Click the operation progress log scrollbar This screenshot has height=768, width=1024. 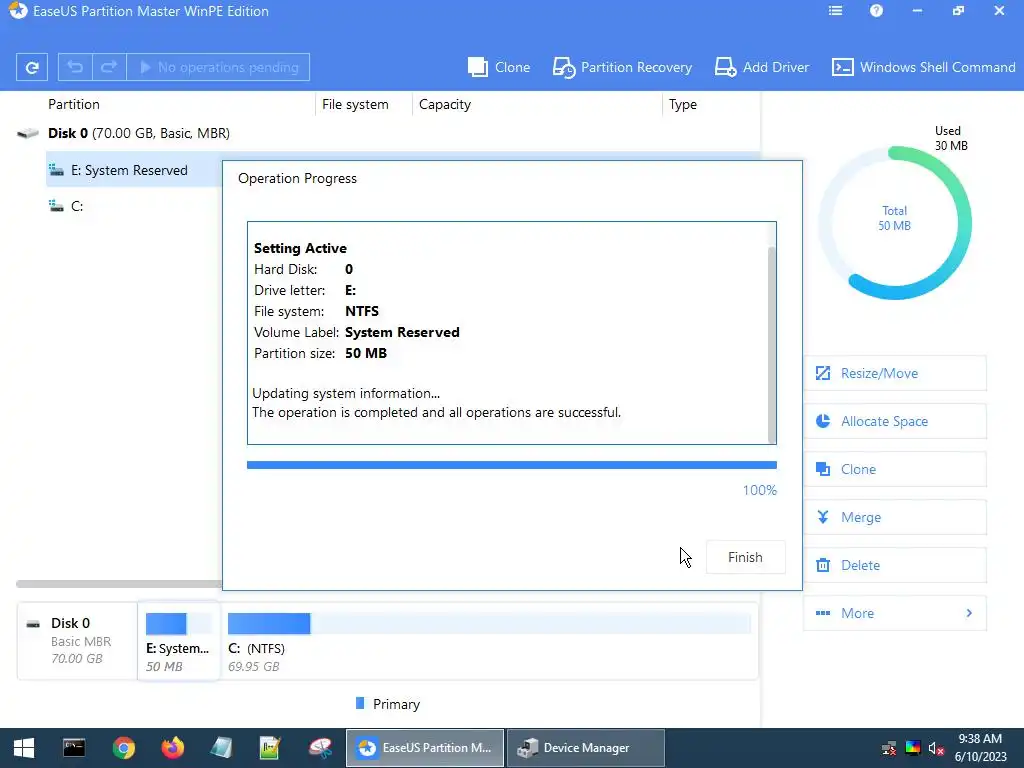tap(772, 345)
